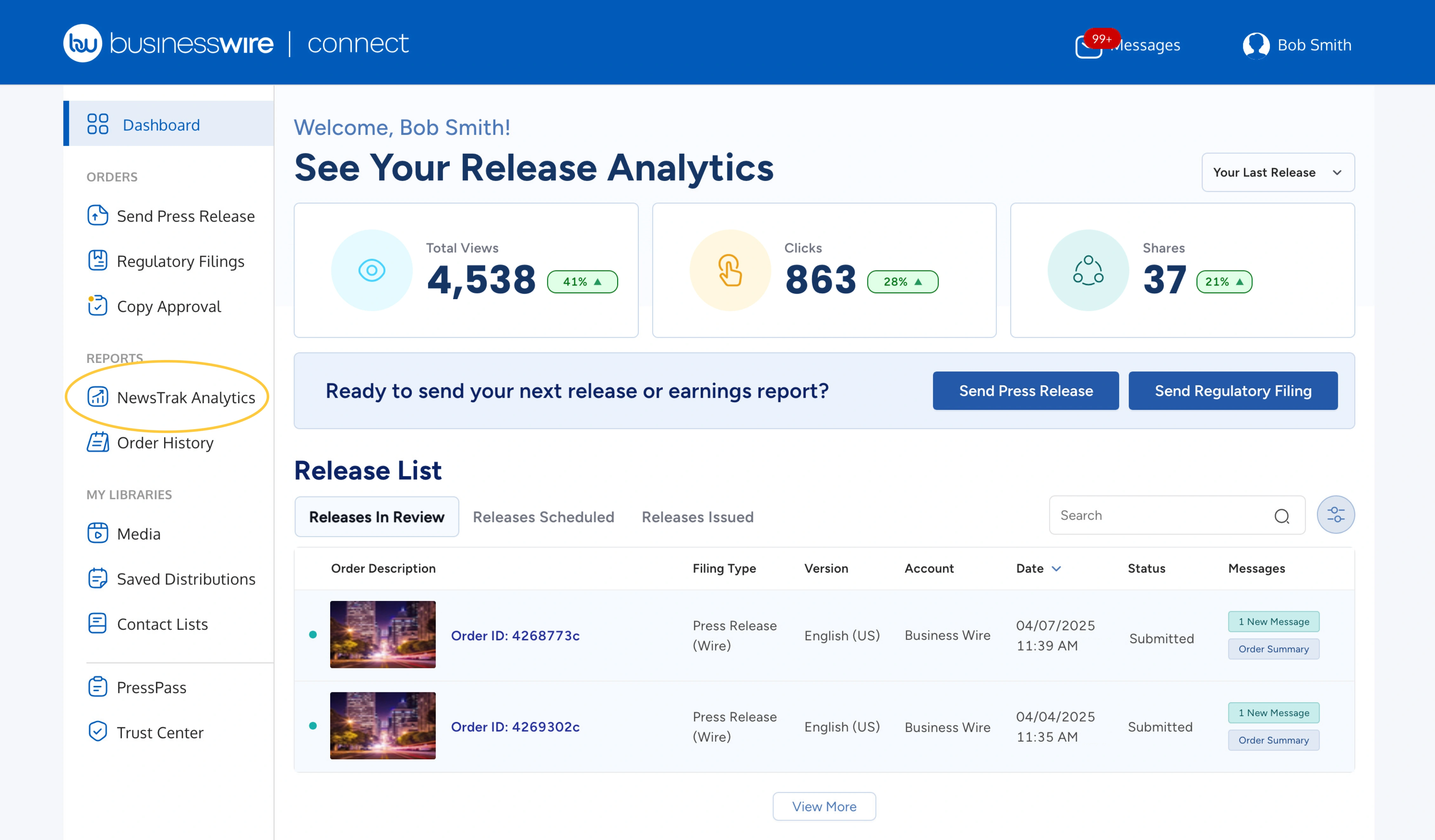The width and height of the screenshot is (1435, 840).
Task: Click the Shares network icon
Action: point(1088,270)
